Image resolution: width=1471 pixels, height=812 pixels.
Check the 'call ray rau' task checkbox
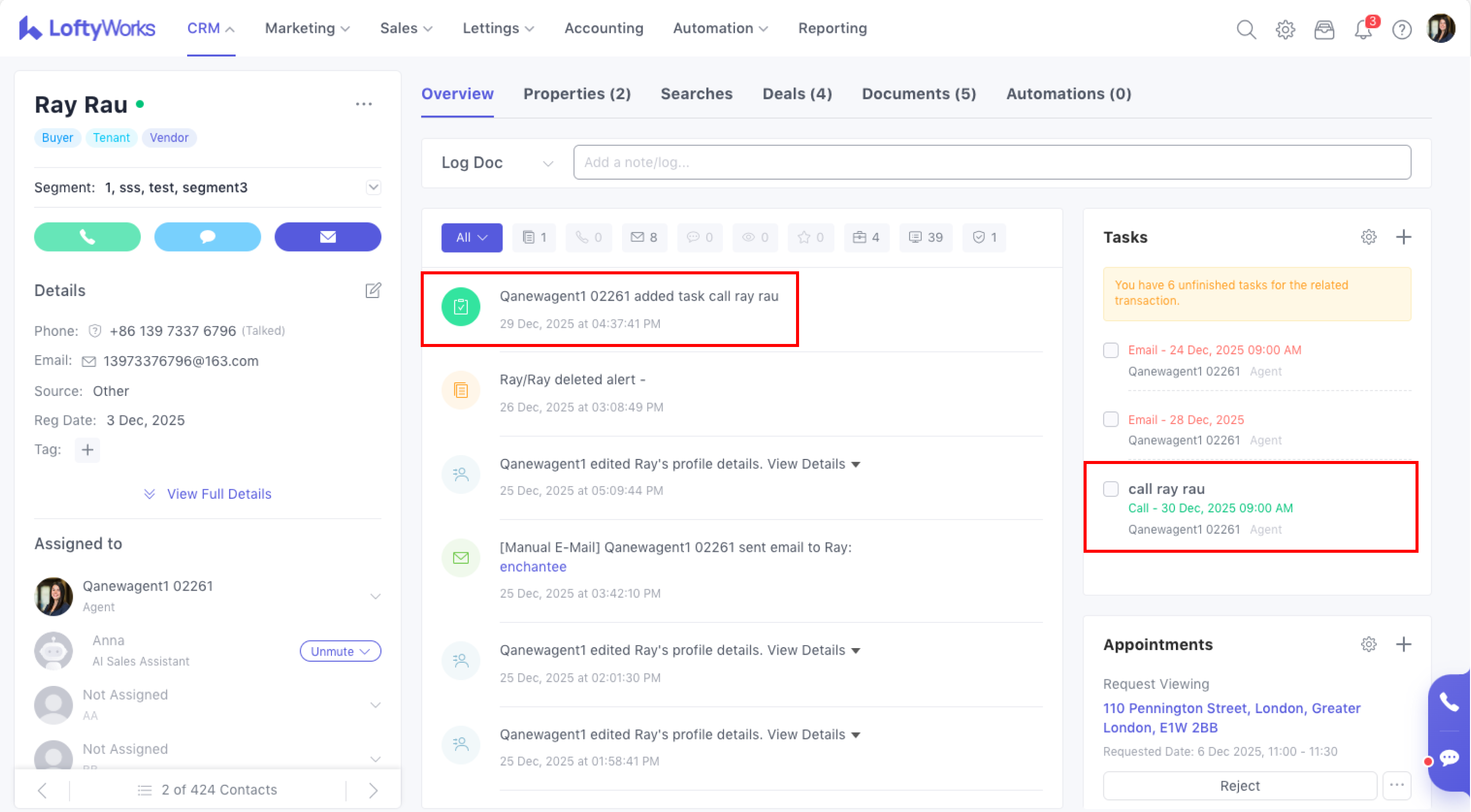coord(1110,489)
